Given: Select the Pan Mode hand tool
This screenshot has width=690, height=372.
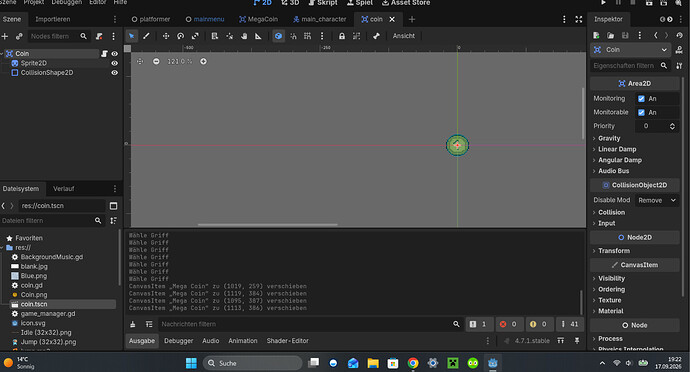Looking at the screenshot, I should click(x=244, y=36).
